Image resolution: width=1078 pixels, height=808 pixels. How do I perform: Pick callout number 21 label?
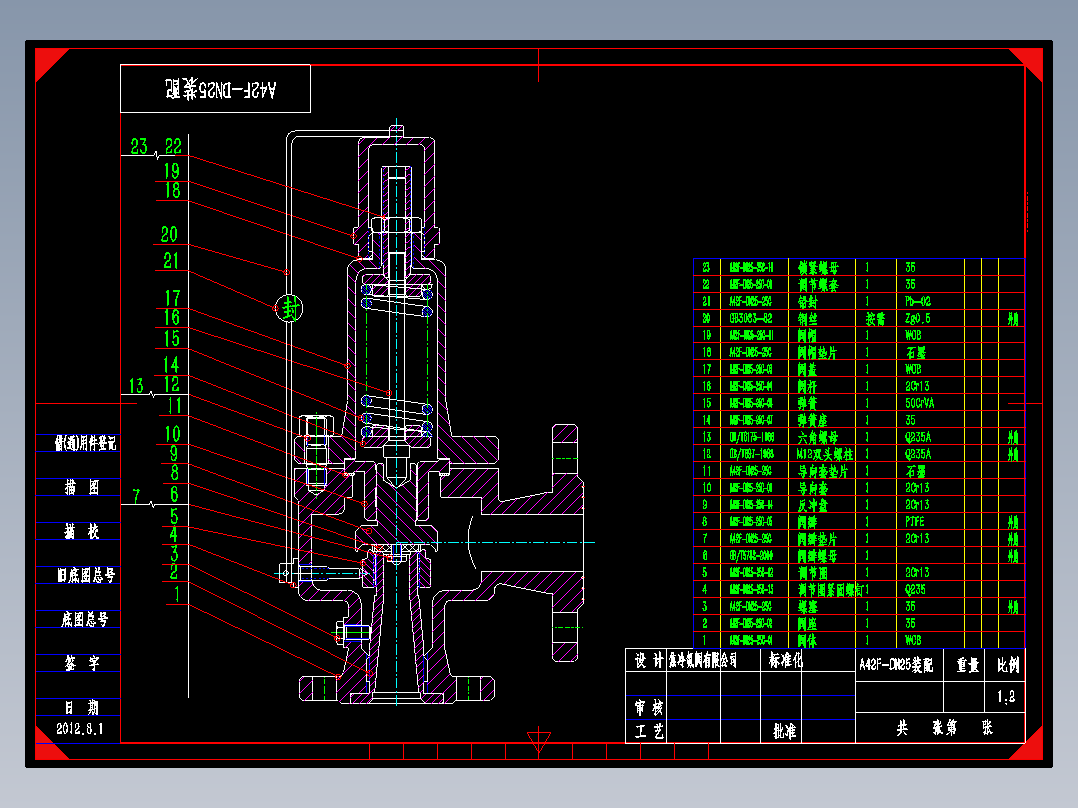point(170,261)
